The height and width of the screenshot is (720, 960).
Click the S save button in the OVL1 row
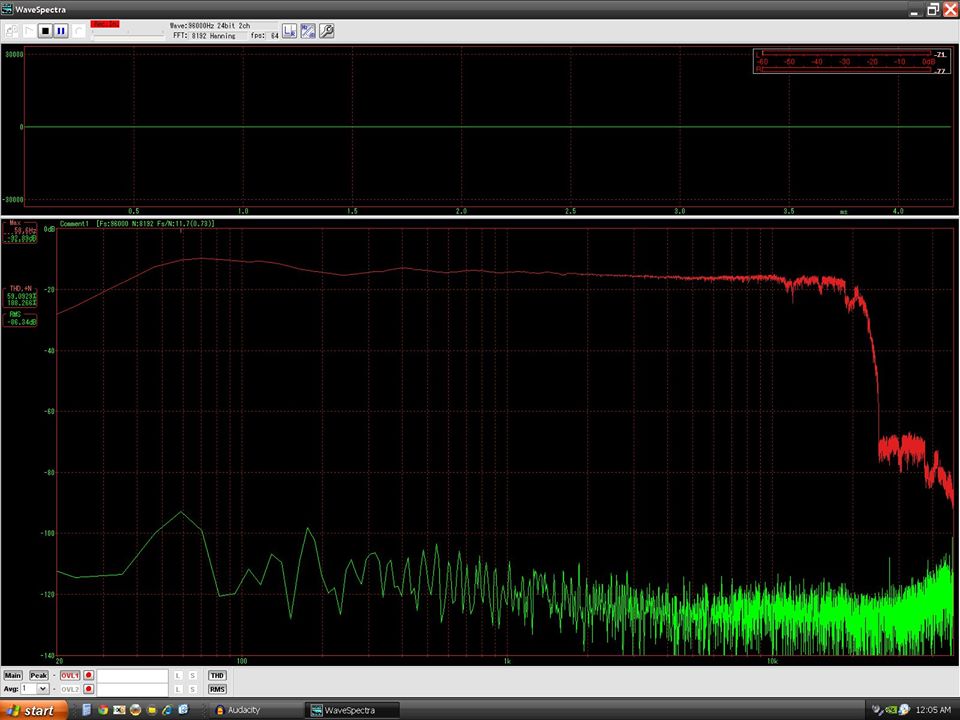(x=192, y=675)
